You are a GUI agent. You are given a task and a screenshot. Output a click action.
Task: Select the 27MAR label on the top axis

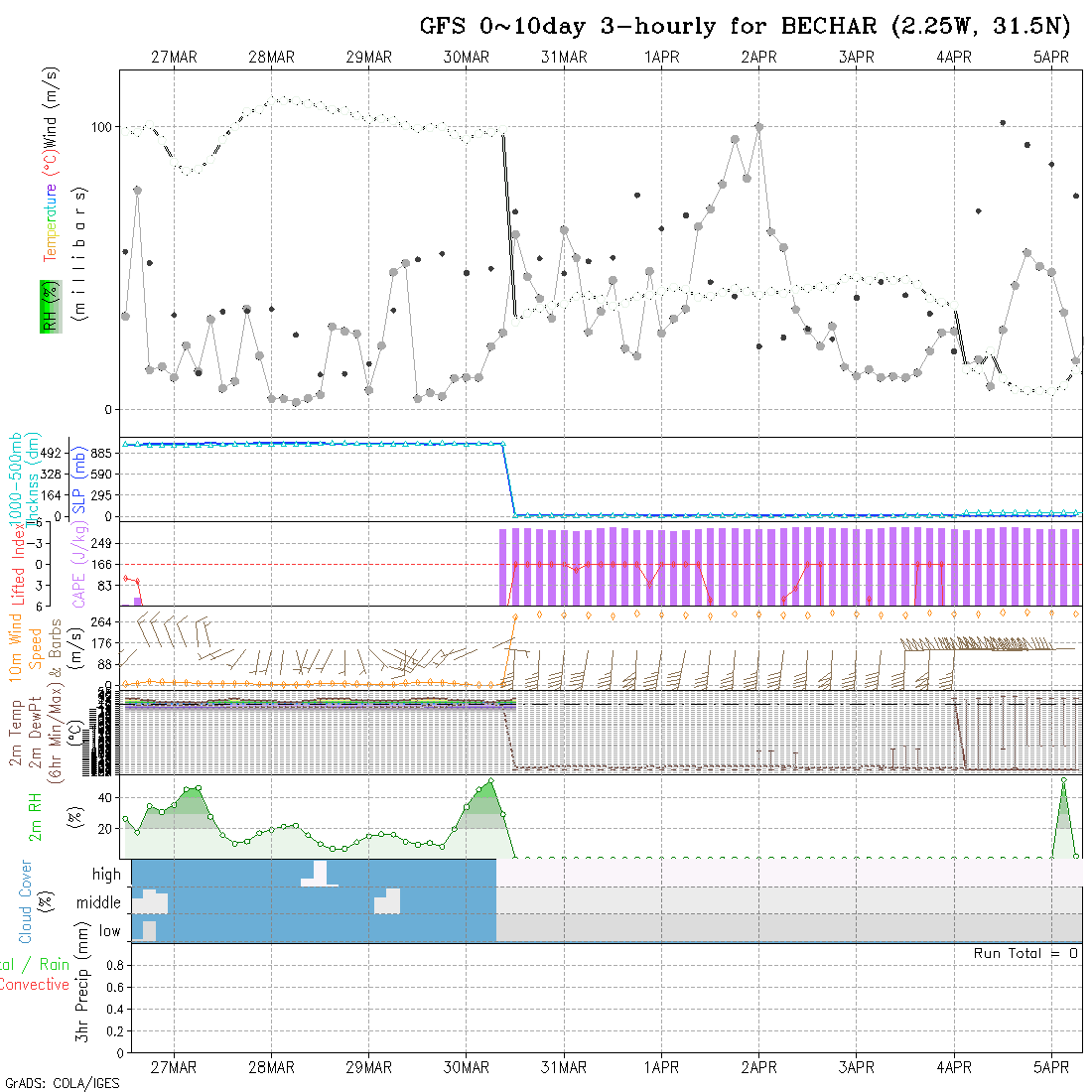click(x=174, y=58)
